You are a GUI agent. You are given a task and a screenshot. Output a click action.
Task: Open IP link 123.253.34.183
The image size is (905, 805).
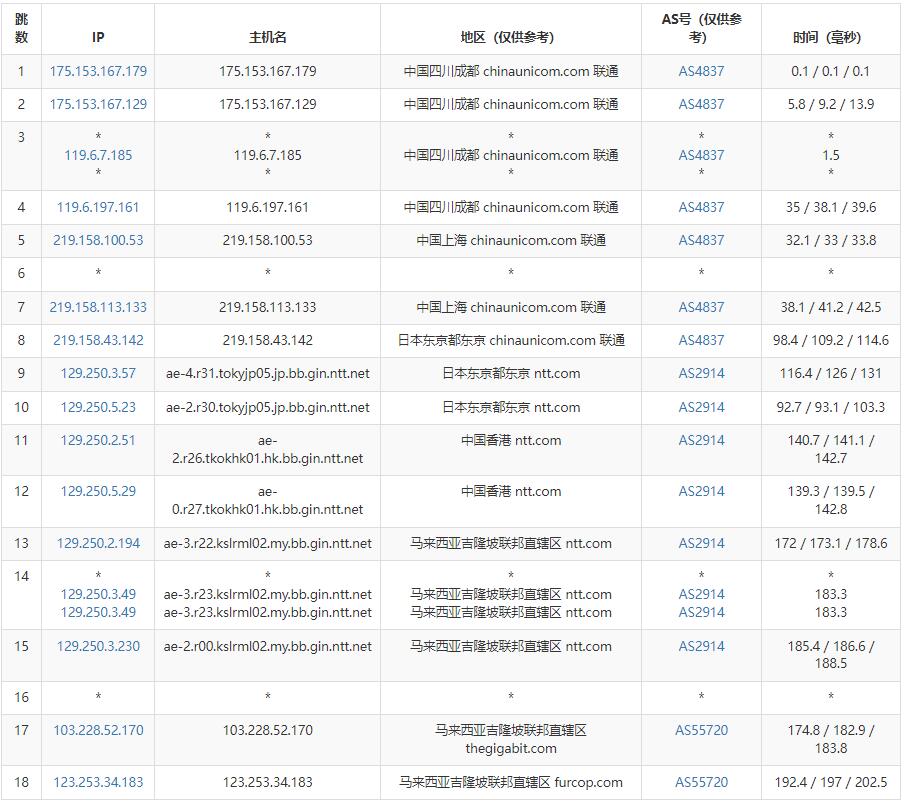(98, 782)
